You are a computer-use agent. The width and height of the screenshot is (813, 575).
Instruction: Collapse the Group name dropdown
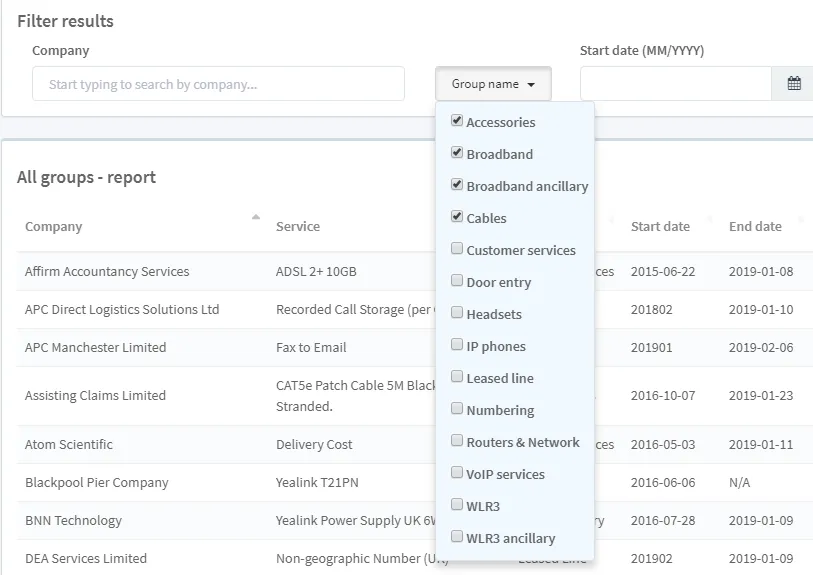tap(493, 84)
